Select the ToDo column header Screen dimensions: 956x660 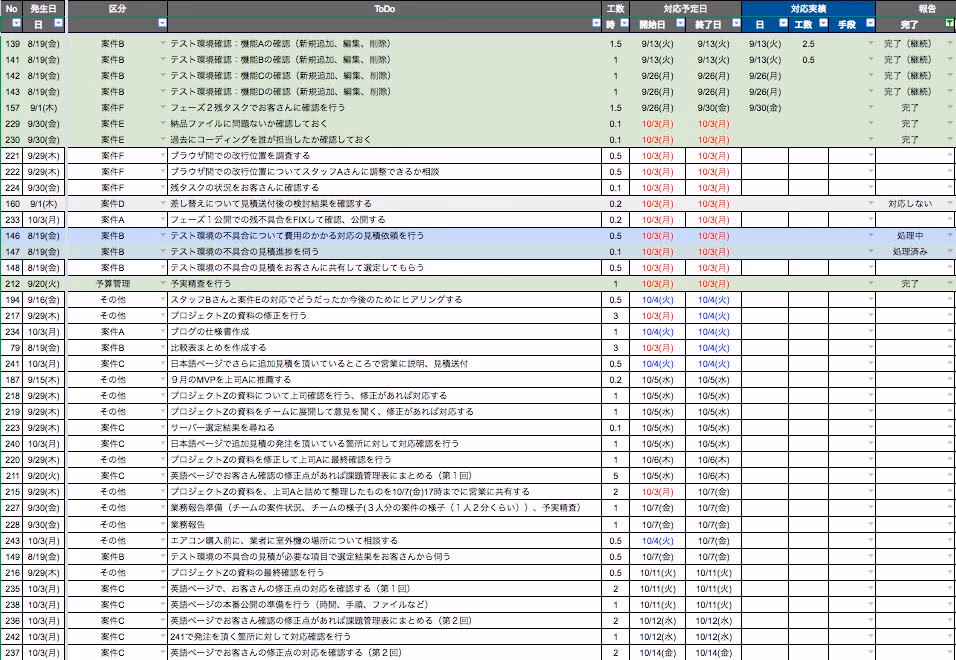click(384, 7)
